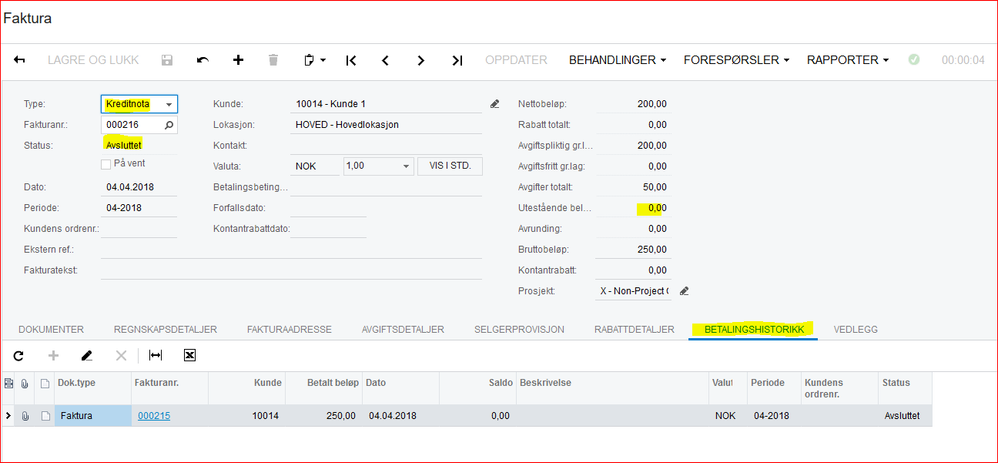Fit columns with the width arrows icon

pyautogui.click(x=155, y=355)
